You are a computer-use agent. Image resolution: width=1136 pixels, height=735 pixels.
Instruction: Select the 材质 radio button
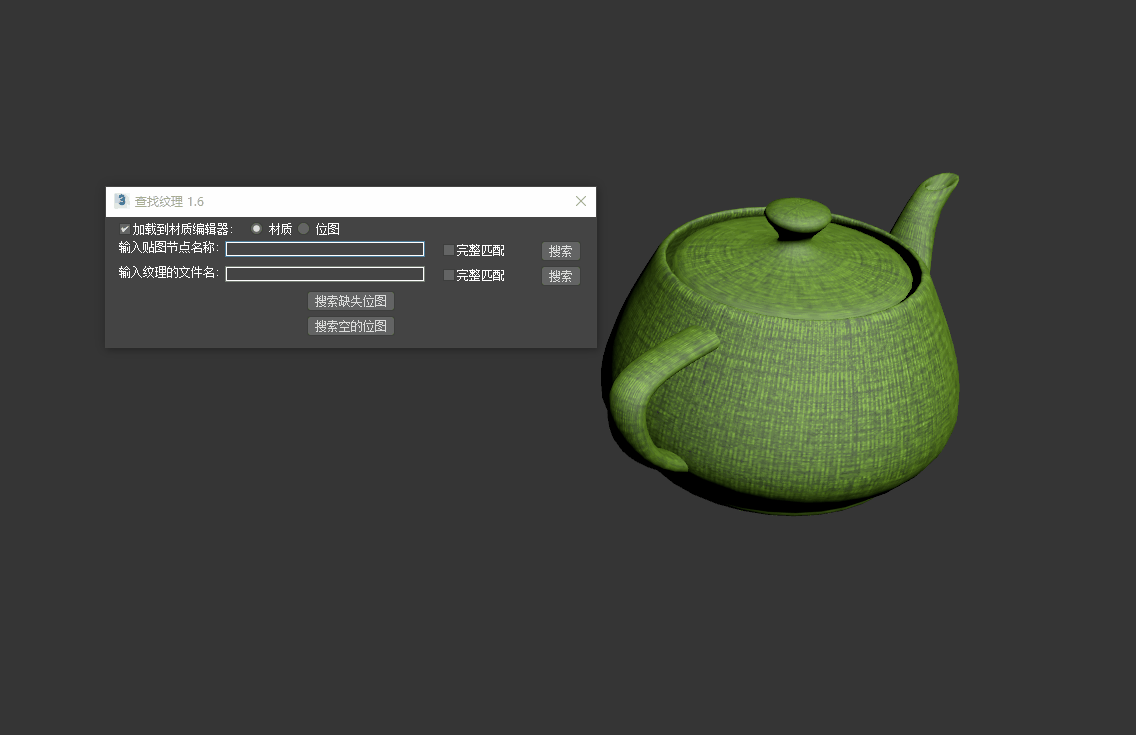(x=256, y=229)
